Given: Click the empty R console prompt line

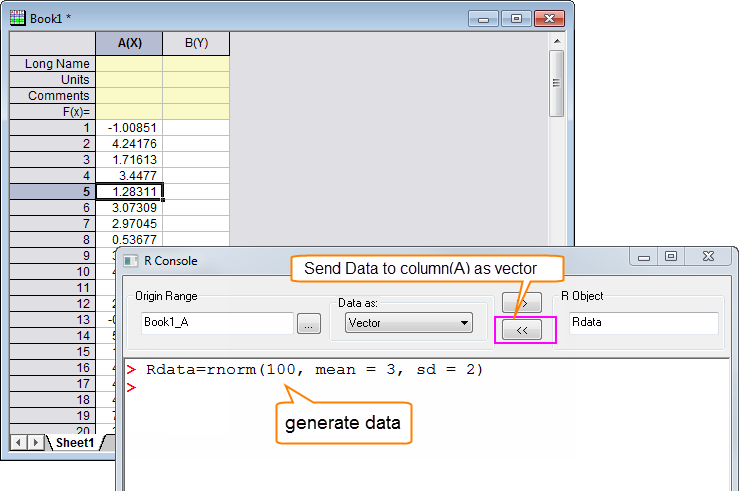Looking at the screenshot, I should coord(300,388).
